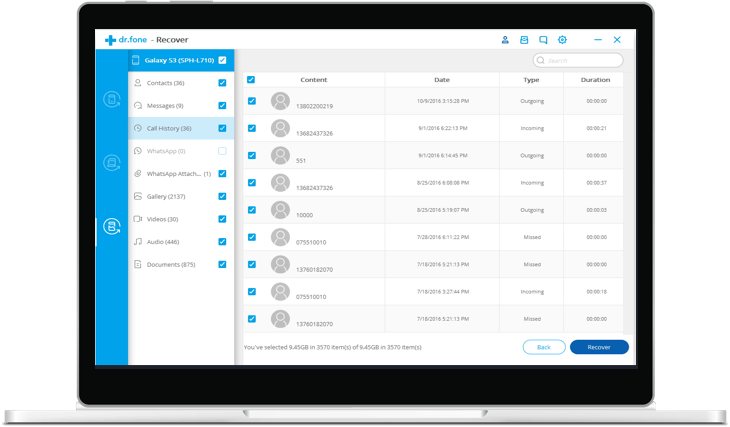Click the search magnifier icon

pos(541,61)
